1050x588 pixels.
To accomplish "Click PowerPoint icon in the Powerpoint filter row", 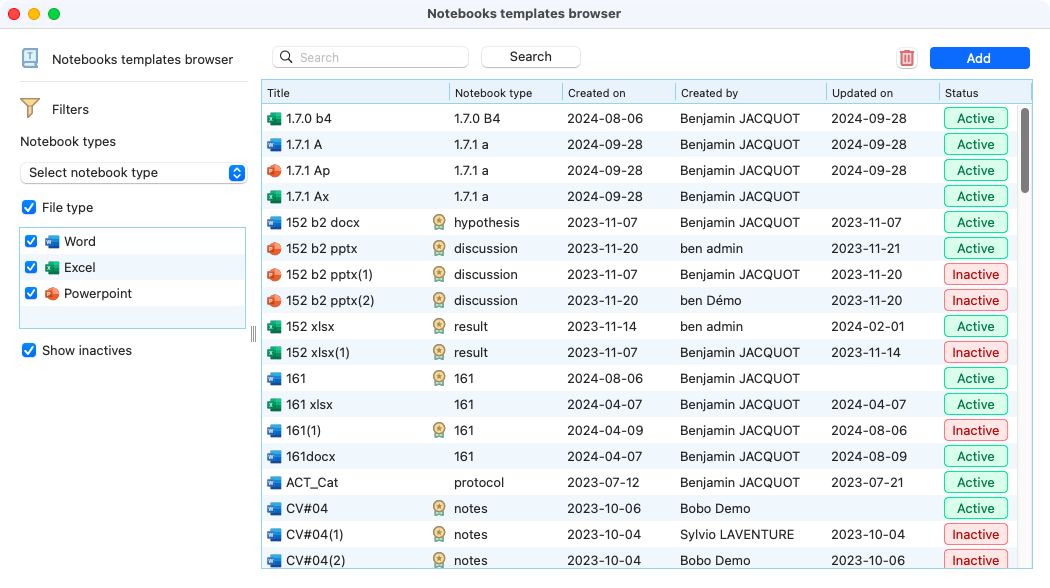I will (x=52, y=294).
